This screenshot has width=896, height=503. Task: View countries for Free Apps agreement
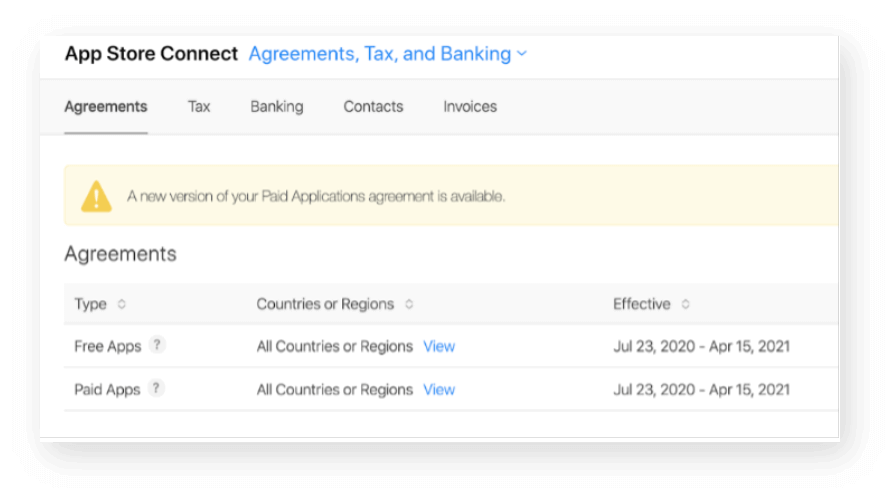439,346
